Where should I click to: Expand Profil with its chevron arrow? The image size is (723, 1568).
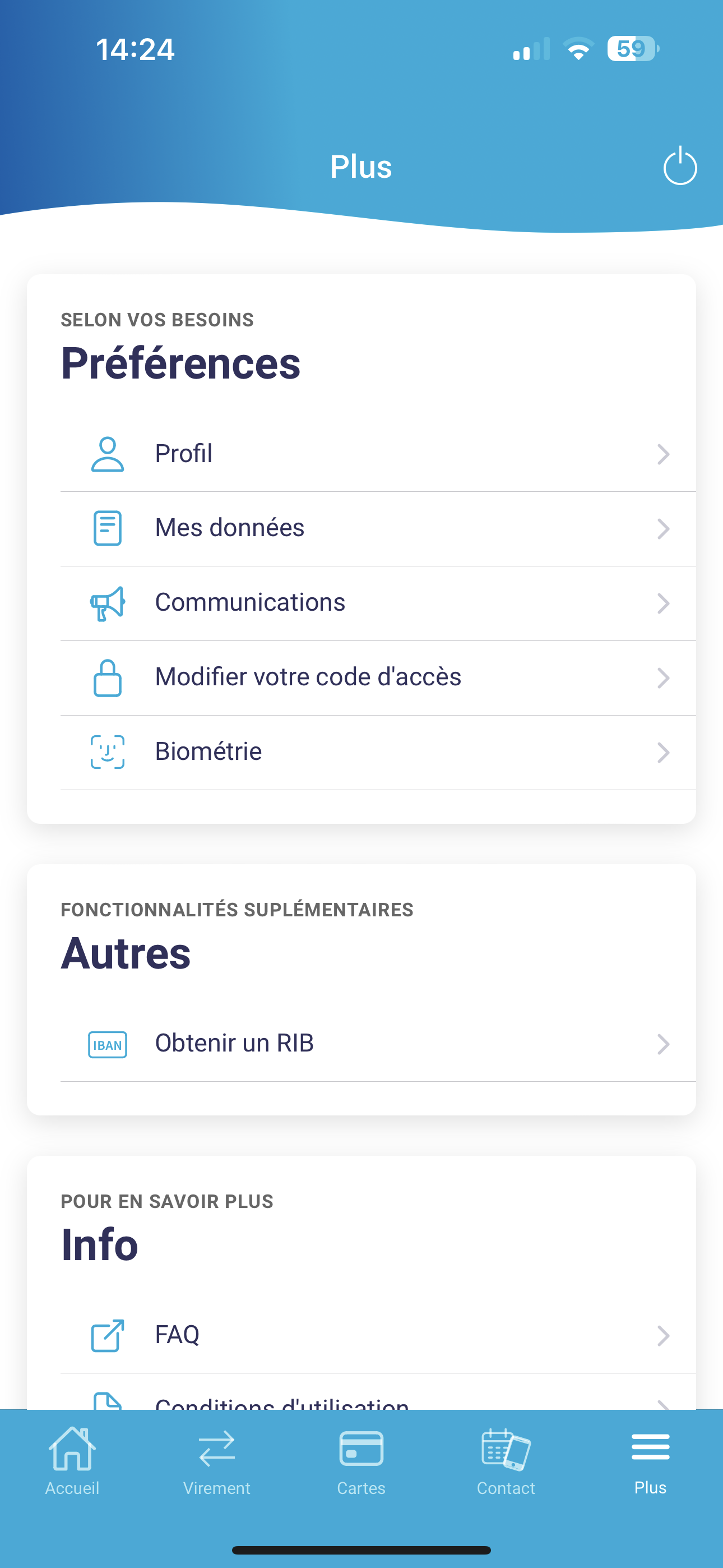(x=664, y=454)
